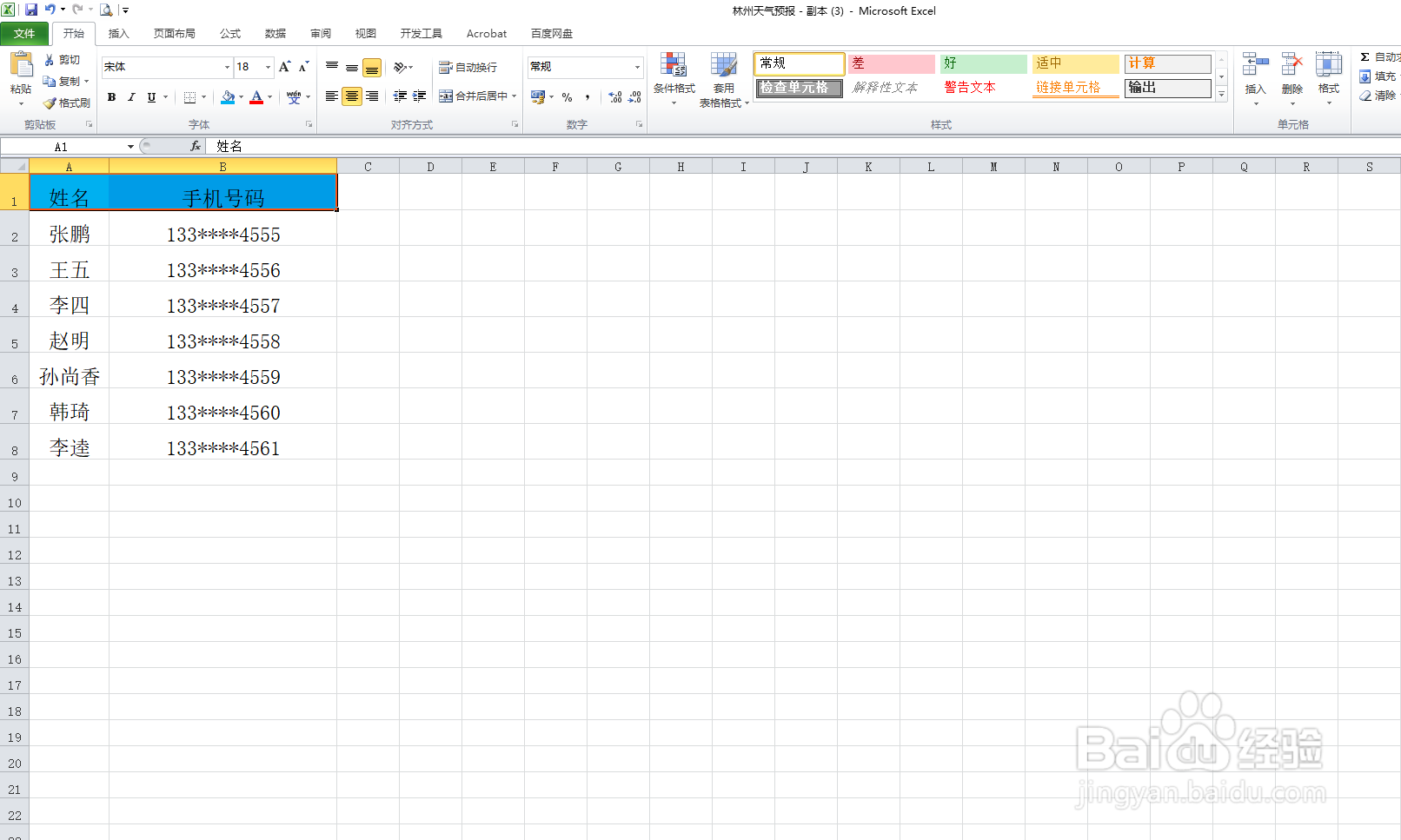
Task: Open Conditional Formatting icon
Action: [674, 65]
